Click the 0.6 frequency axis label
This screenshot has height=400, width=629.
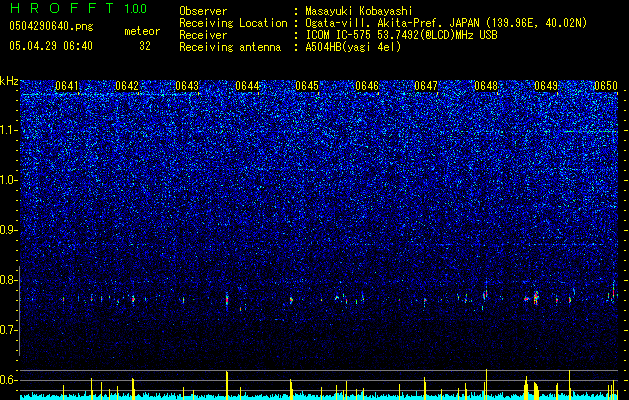pyautogui.click(x=9, y=380)
